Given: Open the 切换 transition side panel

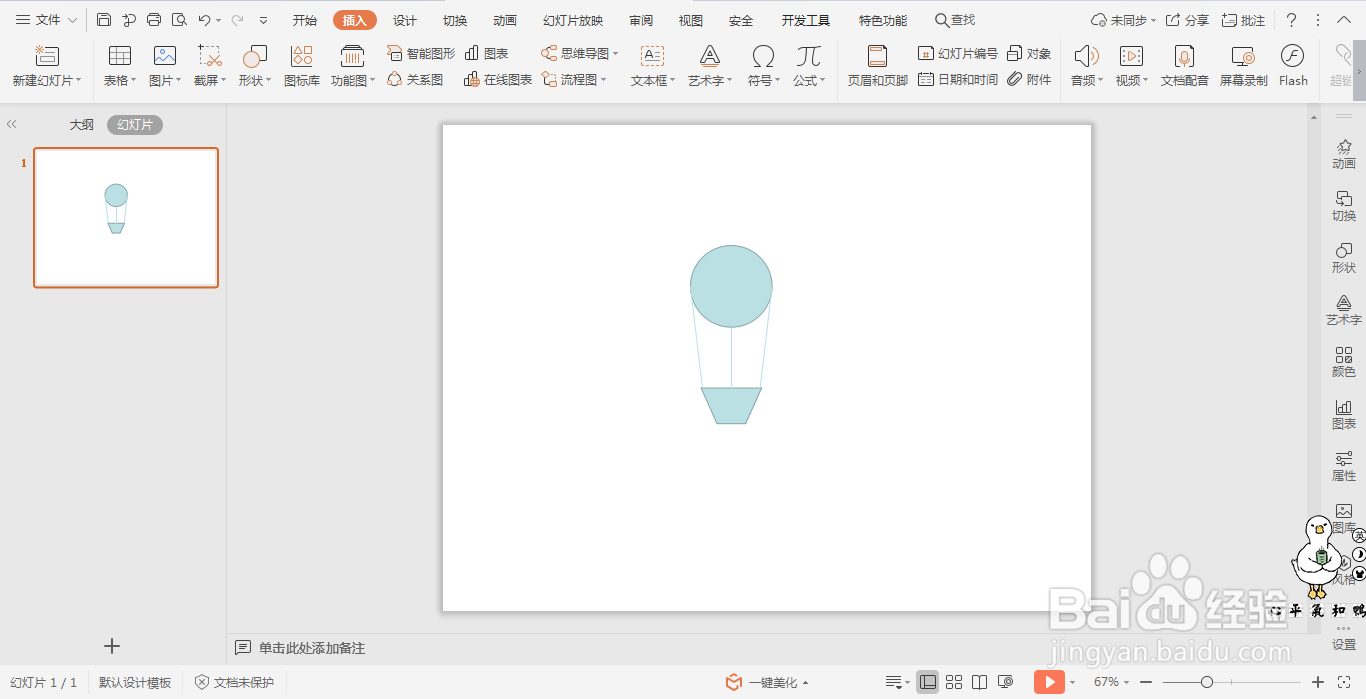Looking at the screenshot, I should (x=1344, y=206).
